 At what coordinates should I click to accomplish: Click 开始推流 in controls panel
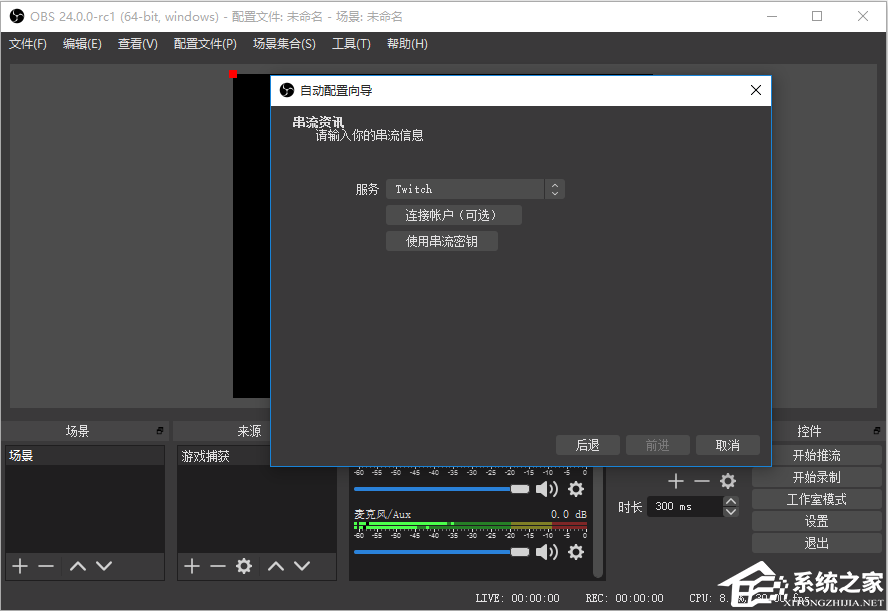click(816, 455)
